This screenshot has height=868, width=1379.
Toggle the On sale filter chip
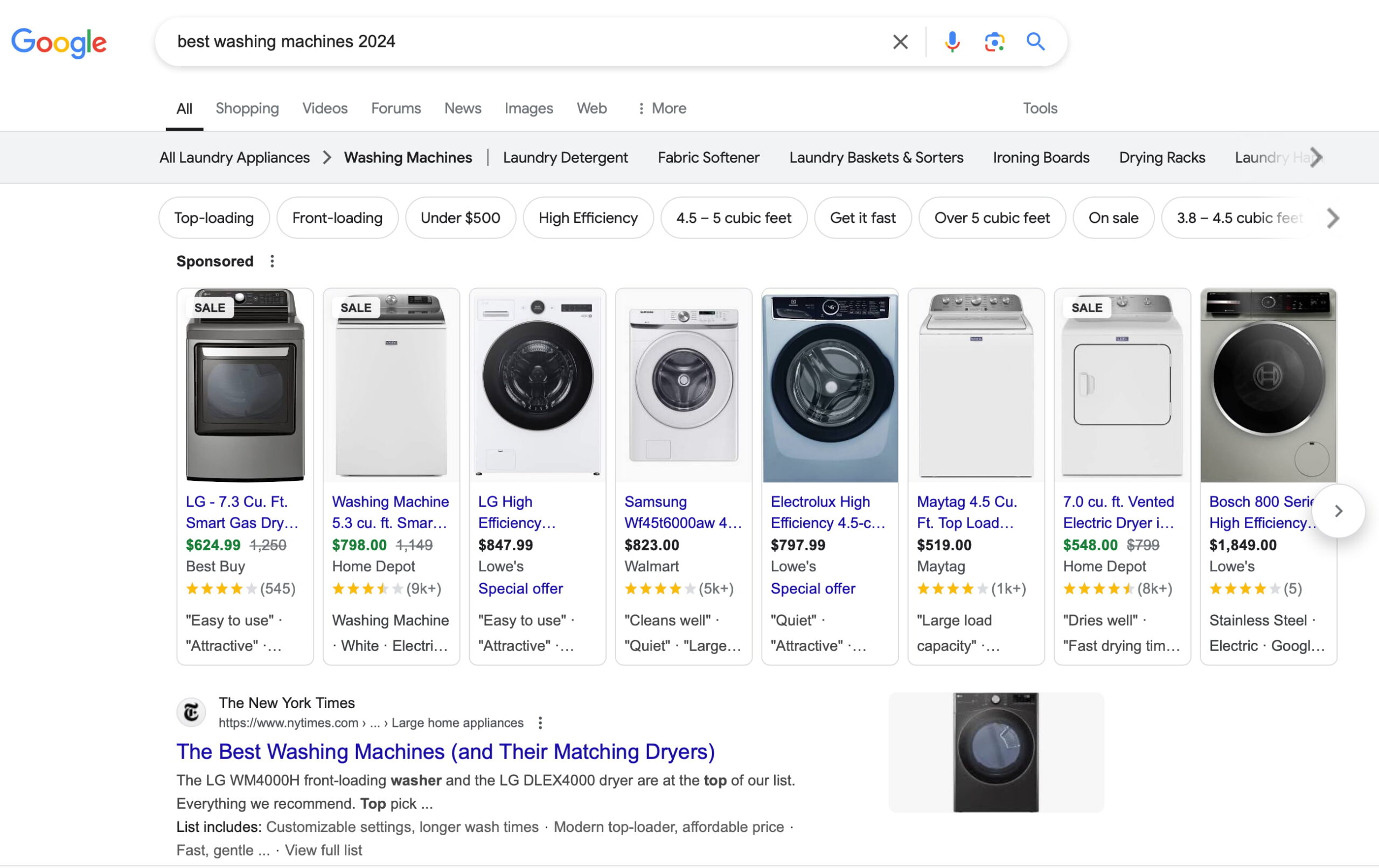pos(1113,218)
